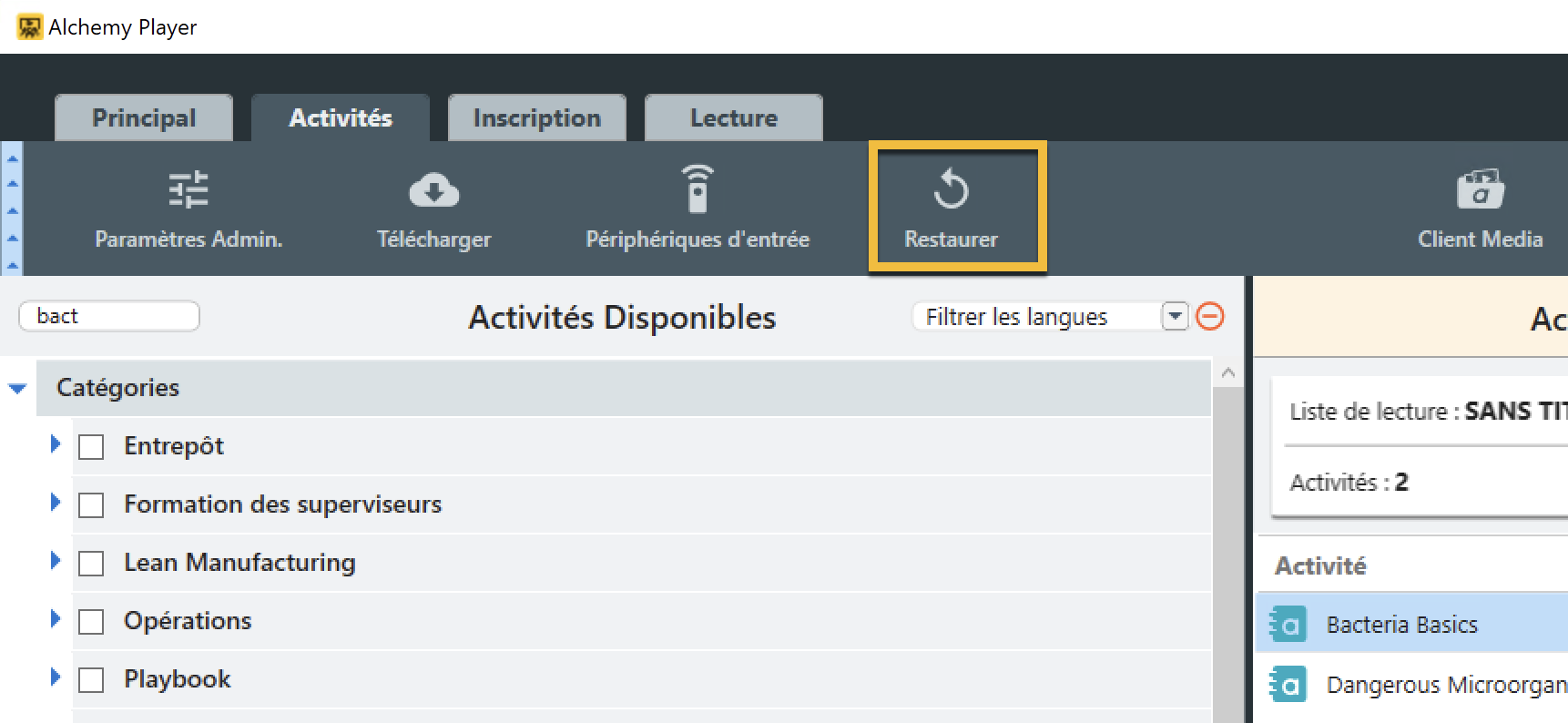
Task: Expand the Playbook category
Action: pos(55,677)
